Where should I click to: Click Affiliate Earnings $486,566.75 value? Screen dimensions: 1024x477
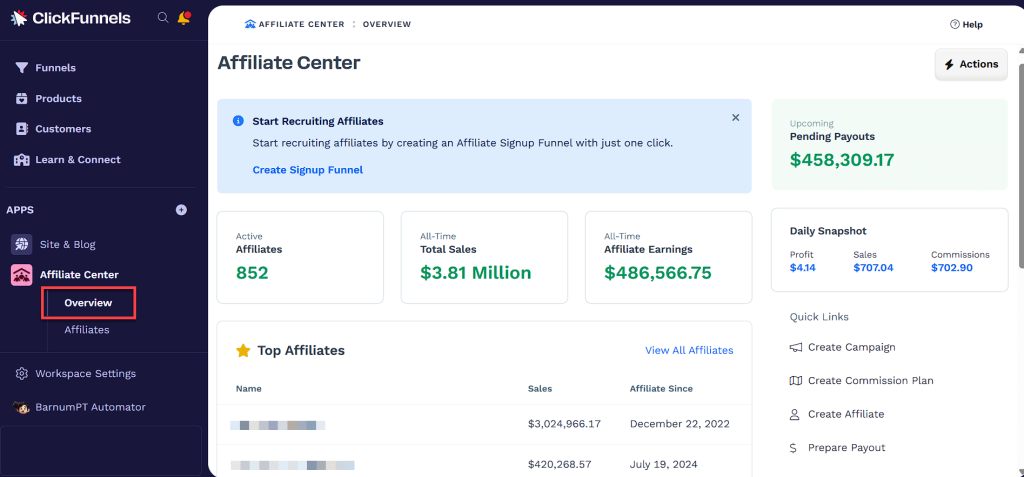(658, 272)
